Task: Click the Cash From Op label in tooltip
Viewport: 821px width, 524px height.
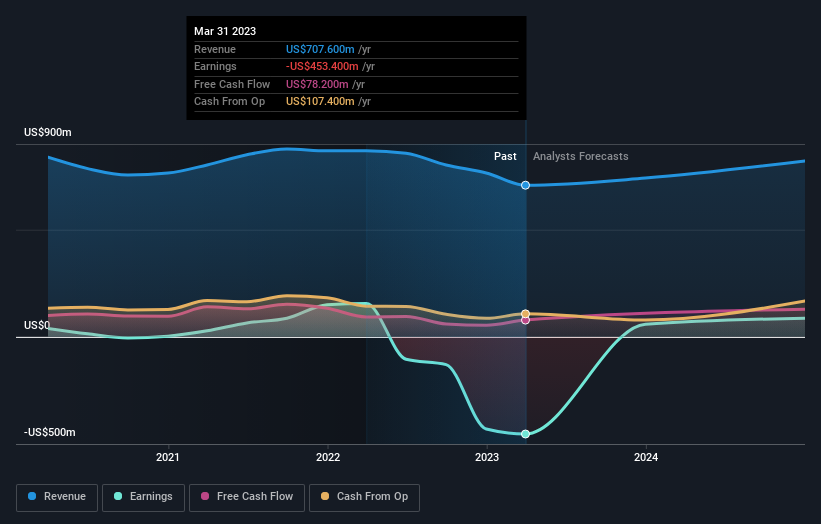Action: [229, 102]
